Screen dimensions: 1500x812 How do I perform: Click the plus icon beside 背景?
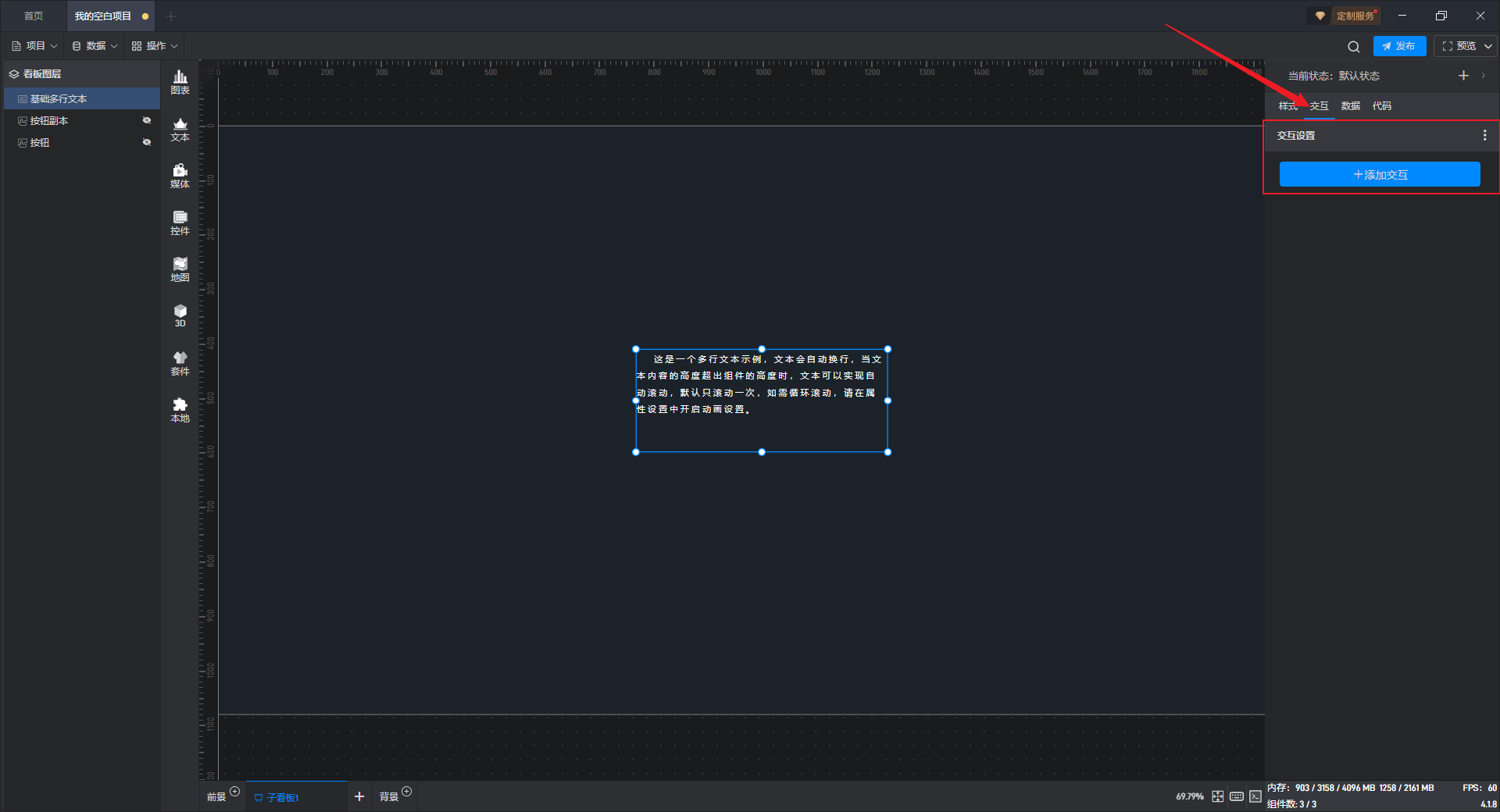[x=406, y=792]
